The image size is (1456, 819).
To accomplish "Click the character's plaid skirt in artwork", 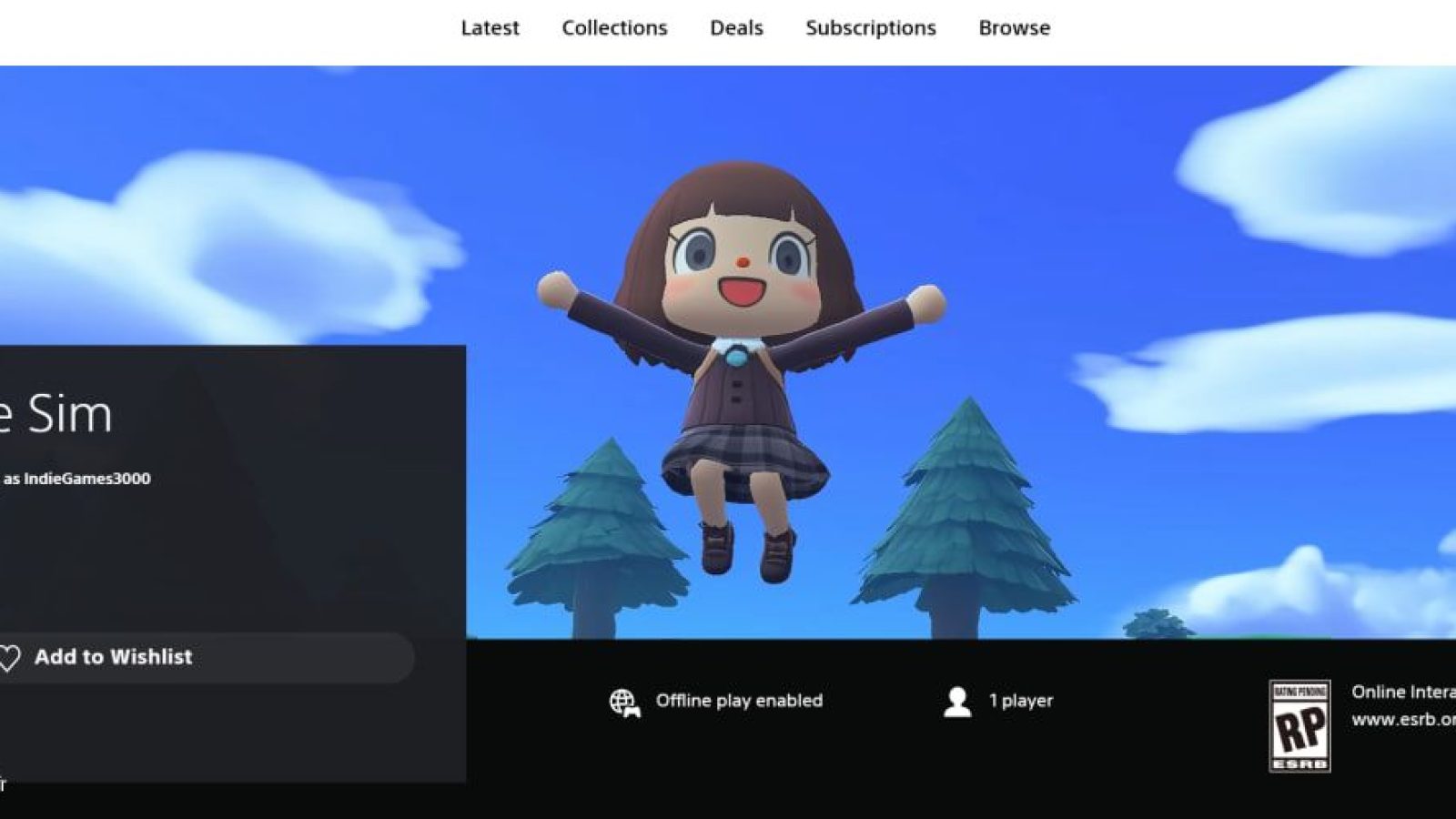I will pyautogui.click(x=746, y=460).
